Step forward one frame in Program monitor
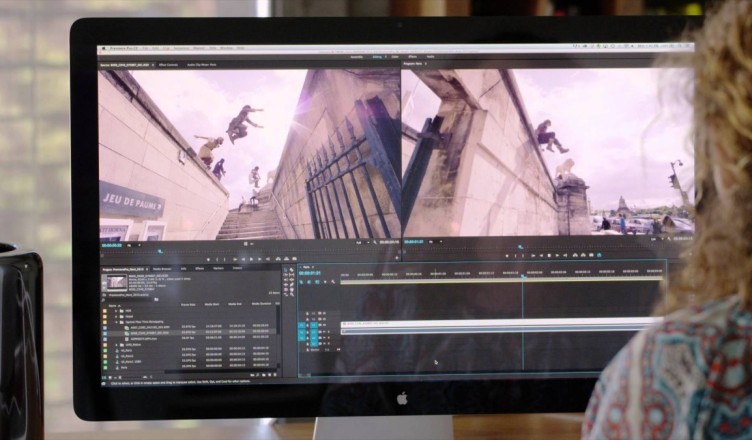 click(x=557, y=255)
